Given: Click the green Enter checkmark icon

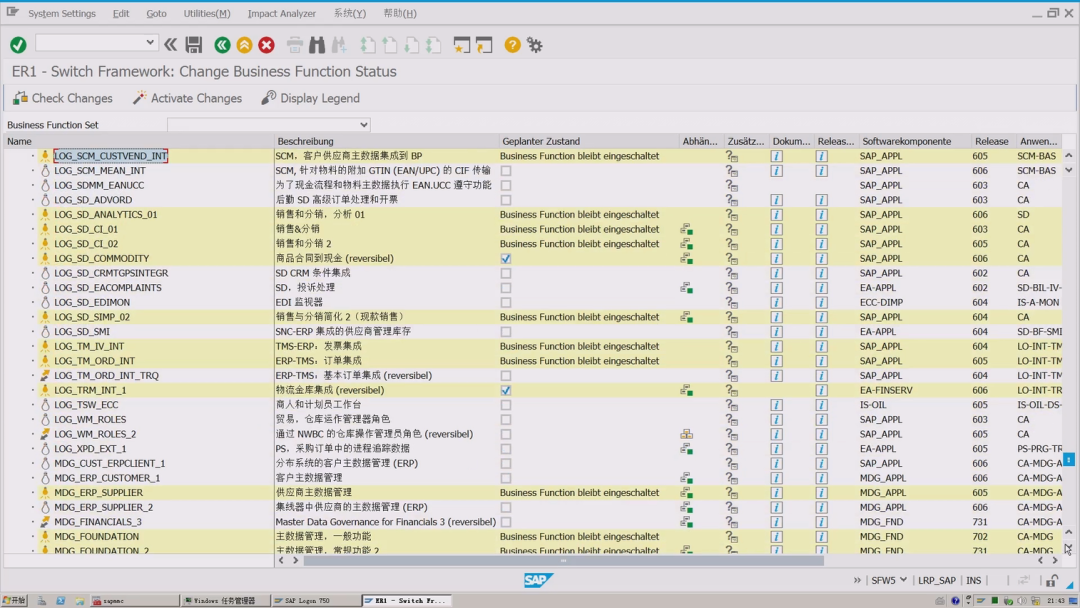Looking at the screenshot, I should click(18, 45).
